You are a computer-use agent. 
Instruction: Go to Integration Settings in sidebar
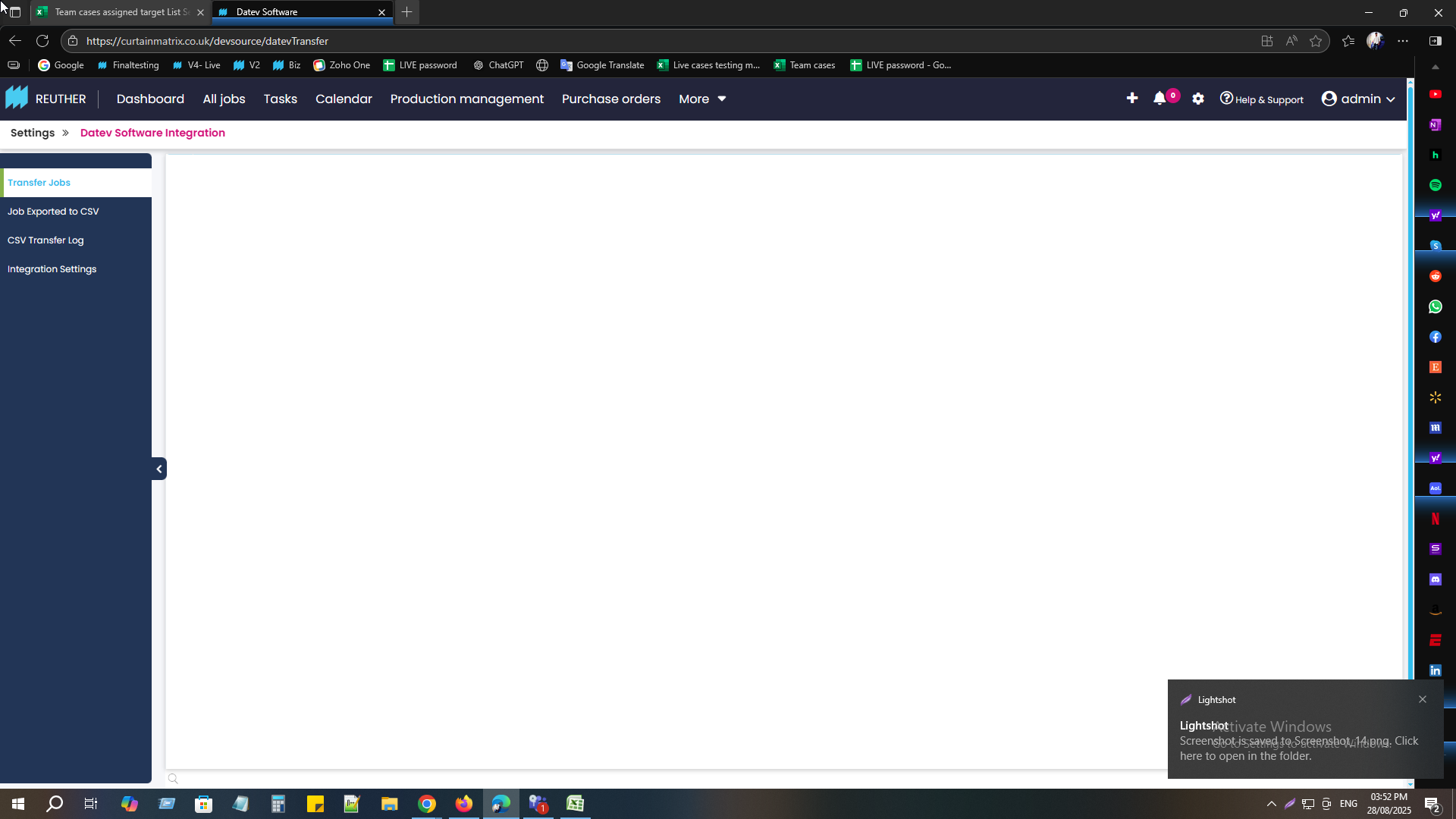[x=52, y=269]
